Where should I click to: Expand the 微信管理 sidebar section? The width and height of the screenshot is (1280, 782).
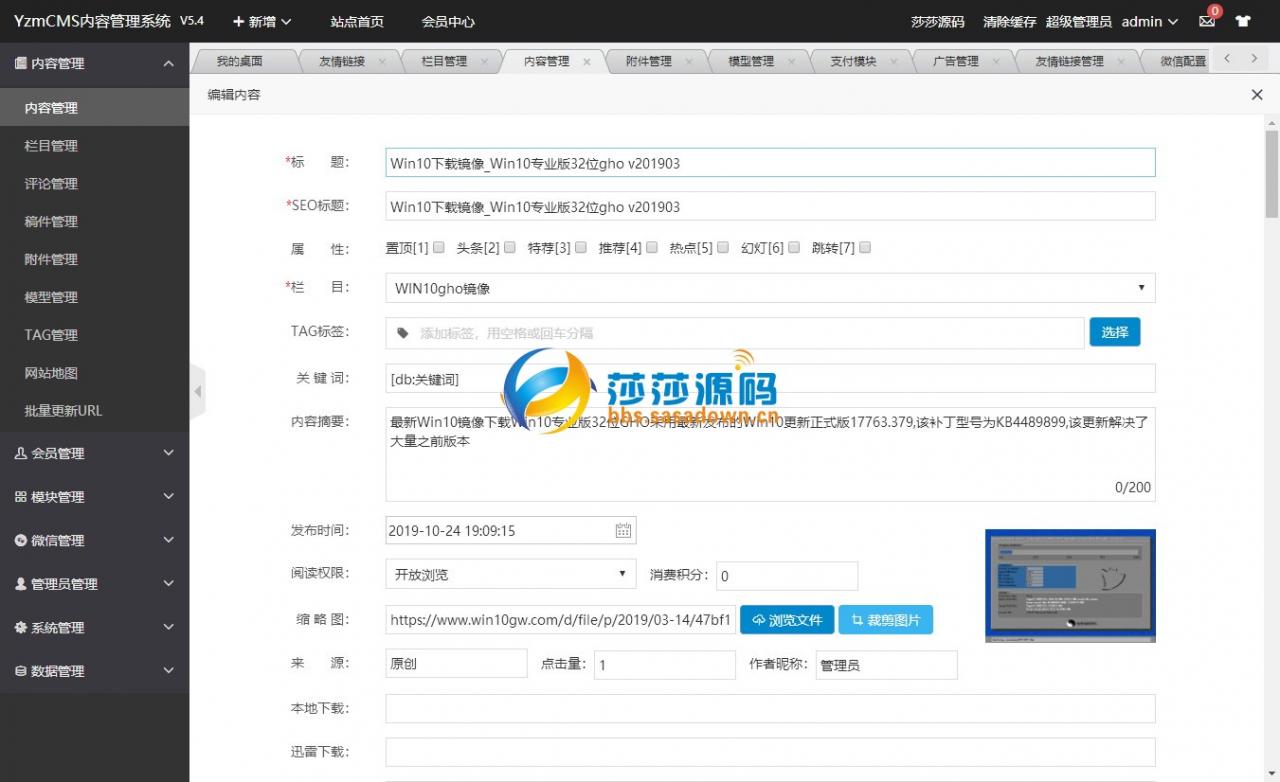click(94, 540)
